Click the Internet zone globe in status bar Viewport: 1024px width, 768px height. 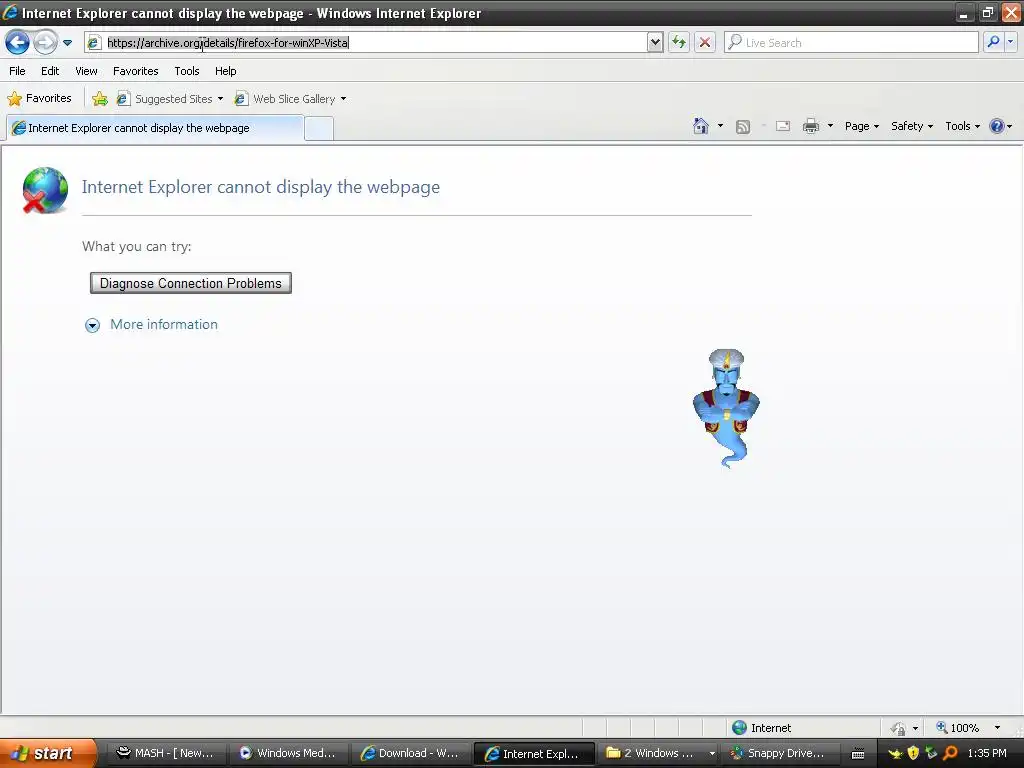pos(739,728)
